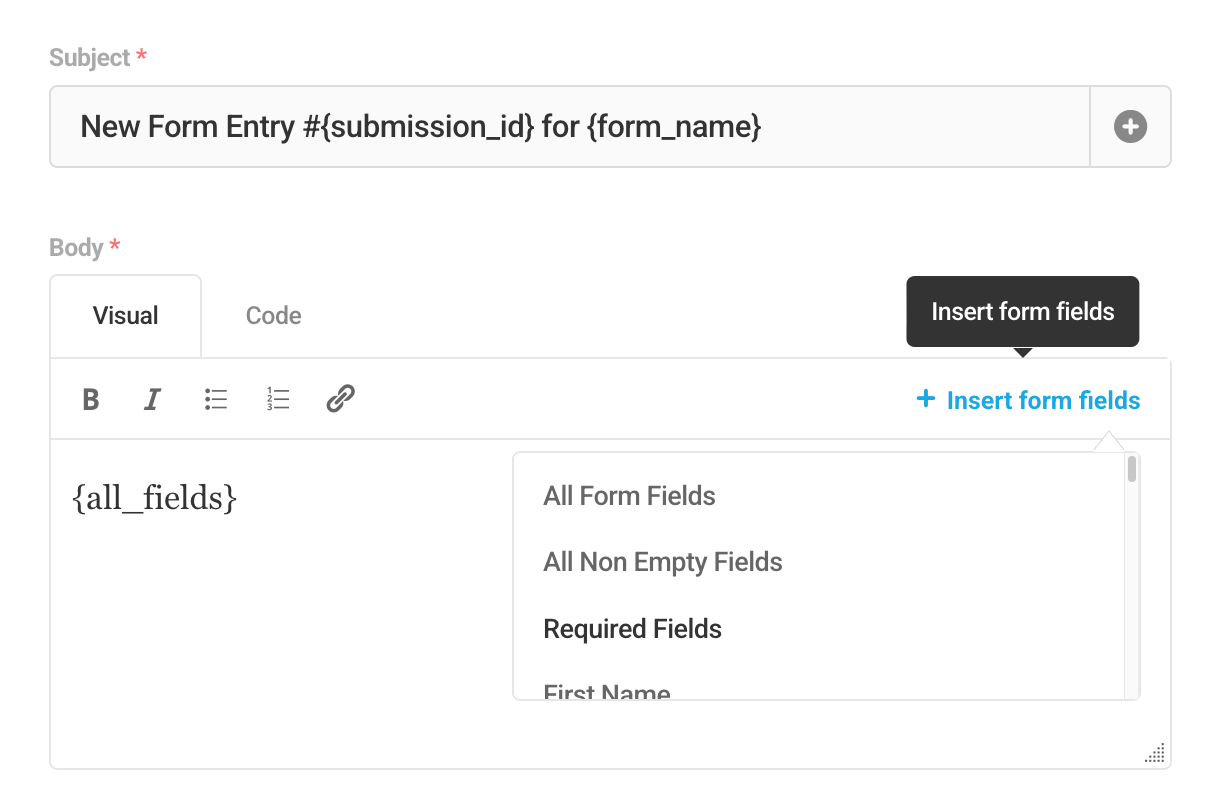Choose All Non Empty Fields option

(662, 562)
